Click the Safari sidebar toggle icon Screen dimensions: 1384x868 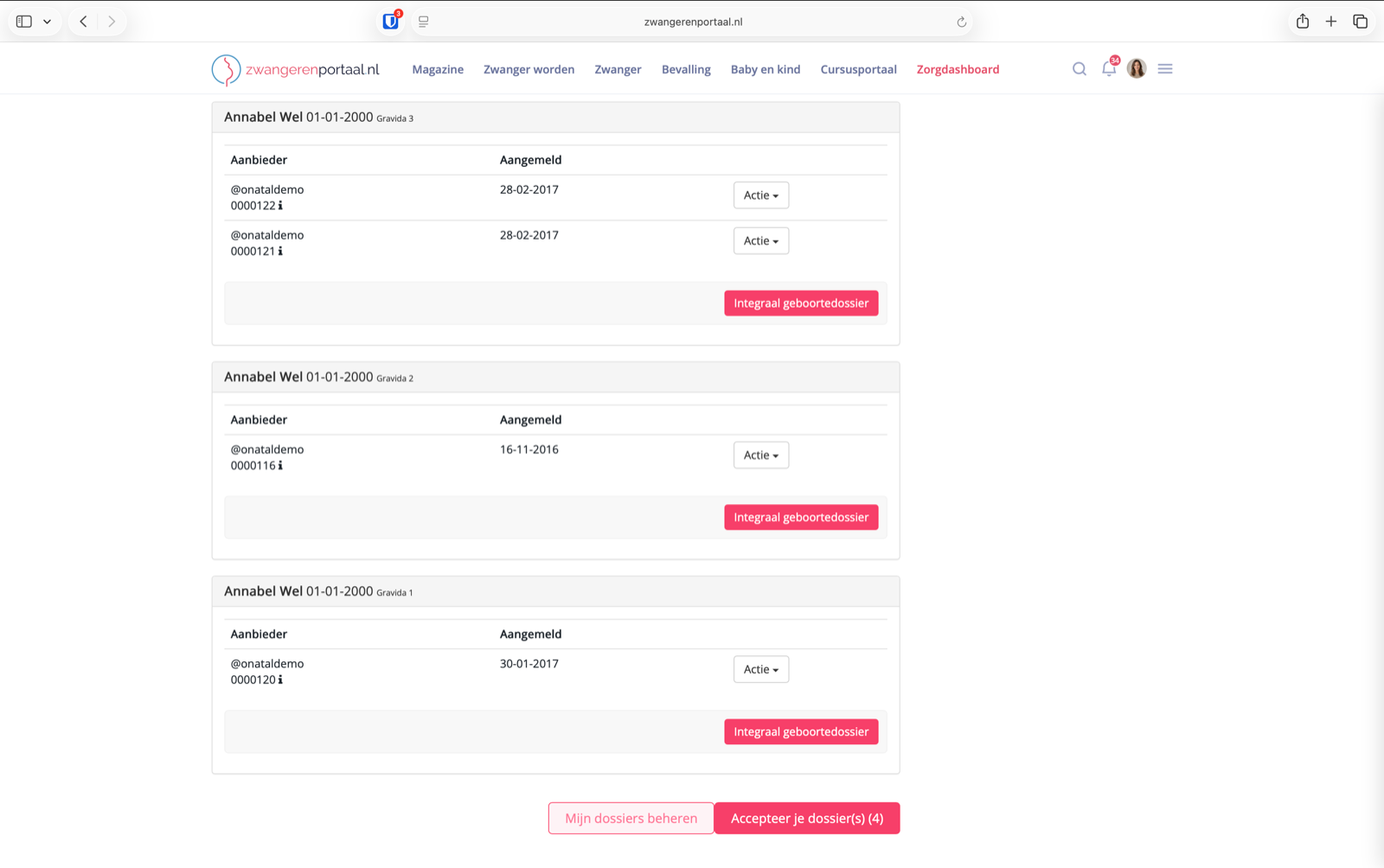pyautogui.click(x=24, y=22)
